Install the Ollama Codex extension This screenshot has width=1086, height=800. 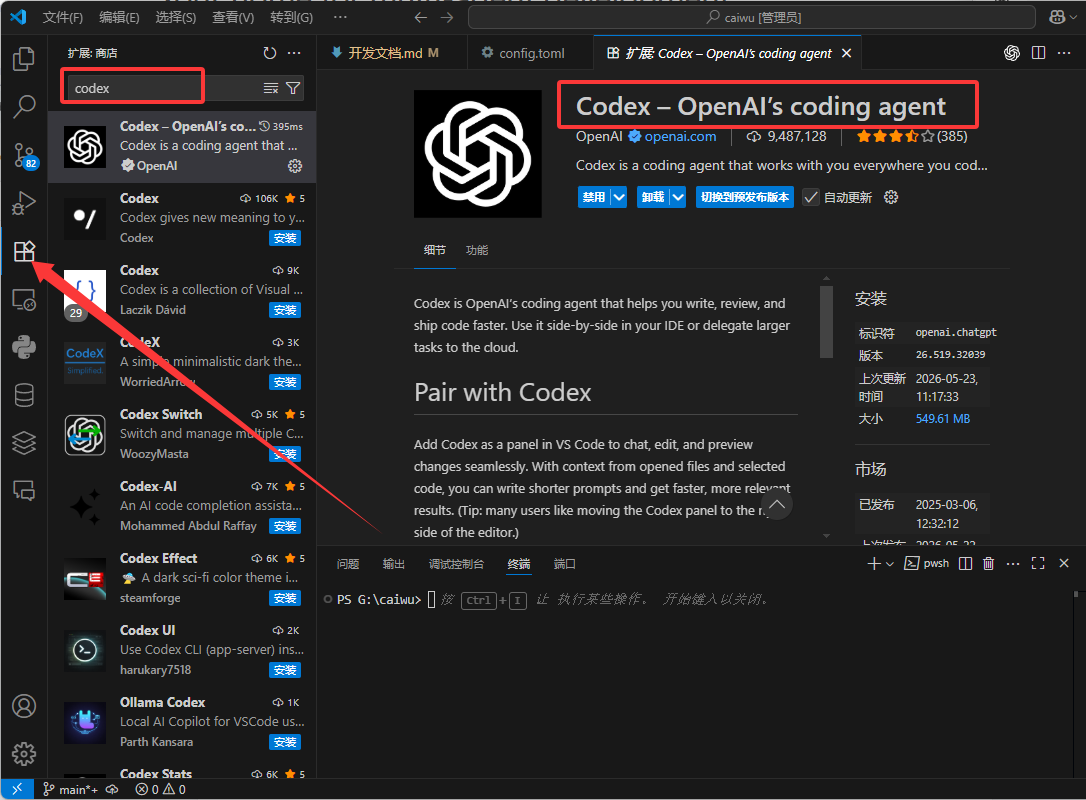pyautogui.click(x=285, y=743)
